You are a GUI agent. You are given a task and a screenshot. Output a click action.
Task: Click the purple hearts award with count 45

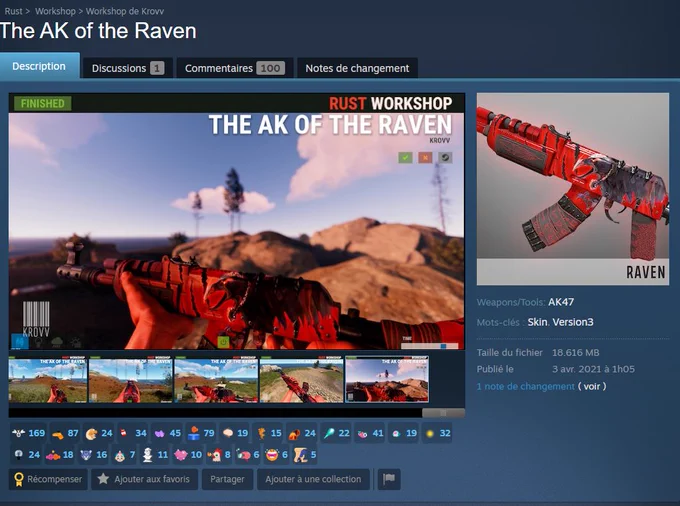pos(167,433)
